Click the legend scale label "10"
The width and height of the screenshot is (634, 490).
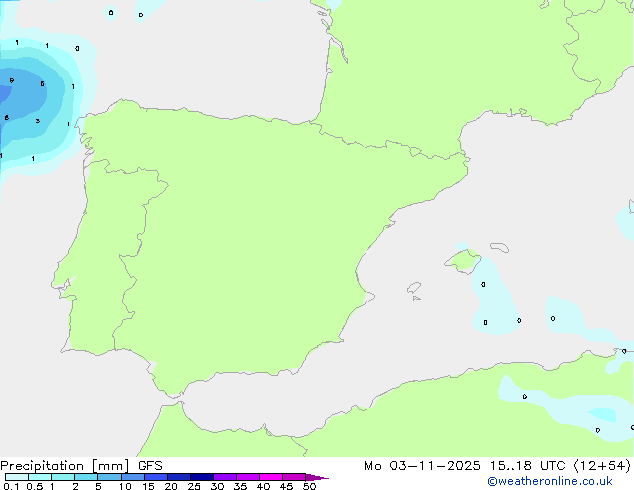pyautogui.click(x=125, y=486)
